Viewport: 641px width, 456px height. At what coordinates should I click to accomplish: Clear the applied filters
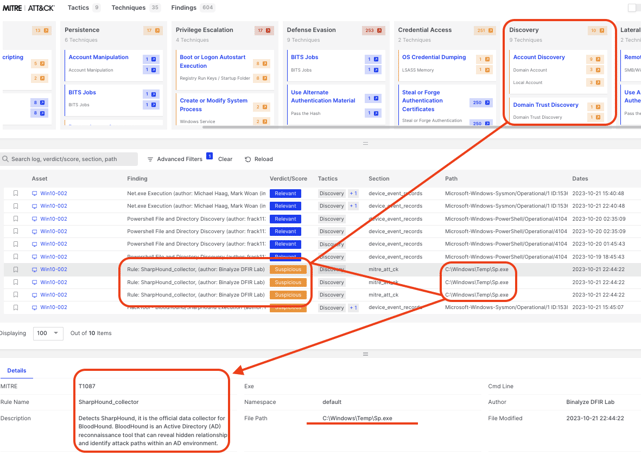pos(225,159)
